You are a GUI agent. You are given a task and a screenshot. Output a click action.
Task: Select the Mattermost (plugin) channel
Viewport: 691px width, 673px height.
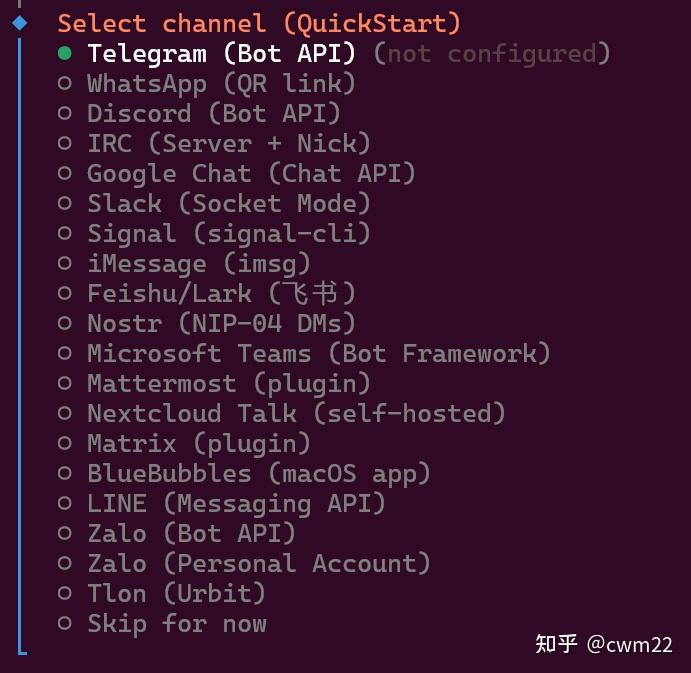[x=228, y=383]
